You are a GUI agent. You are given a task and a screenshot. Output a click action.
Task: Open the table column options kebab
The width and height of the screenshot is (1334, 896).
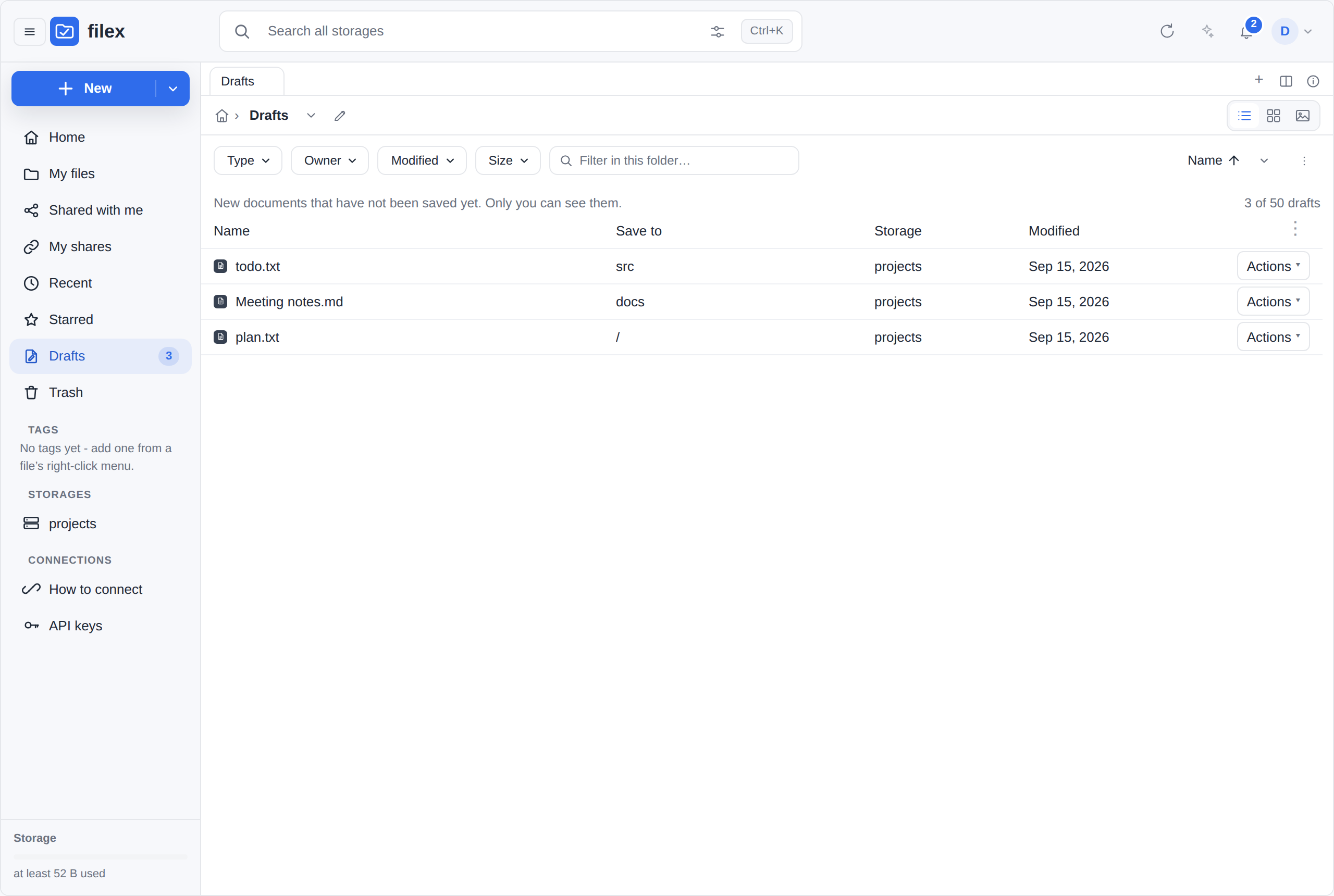pos(1295,229)
